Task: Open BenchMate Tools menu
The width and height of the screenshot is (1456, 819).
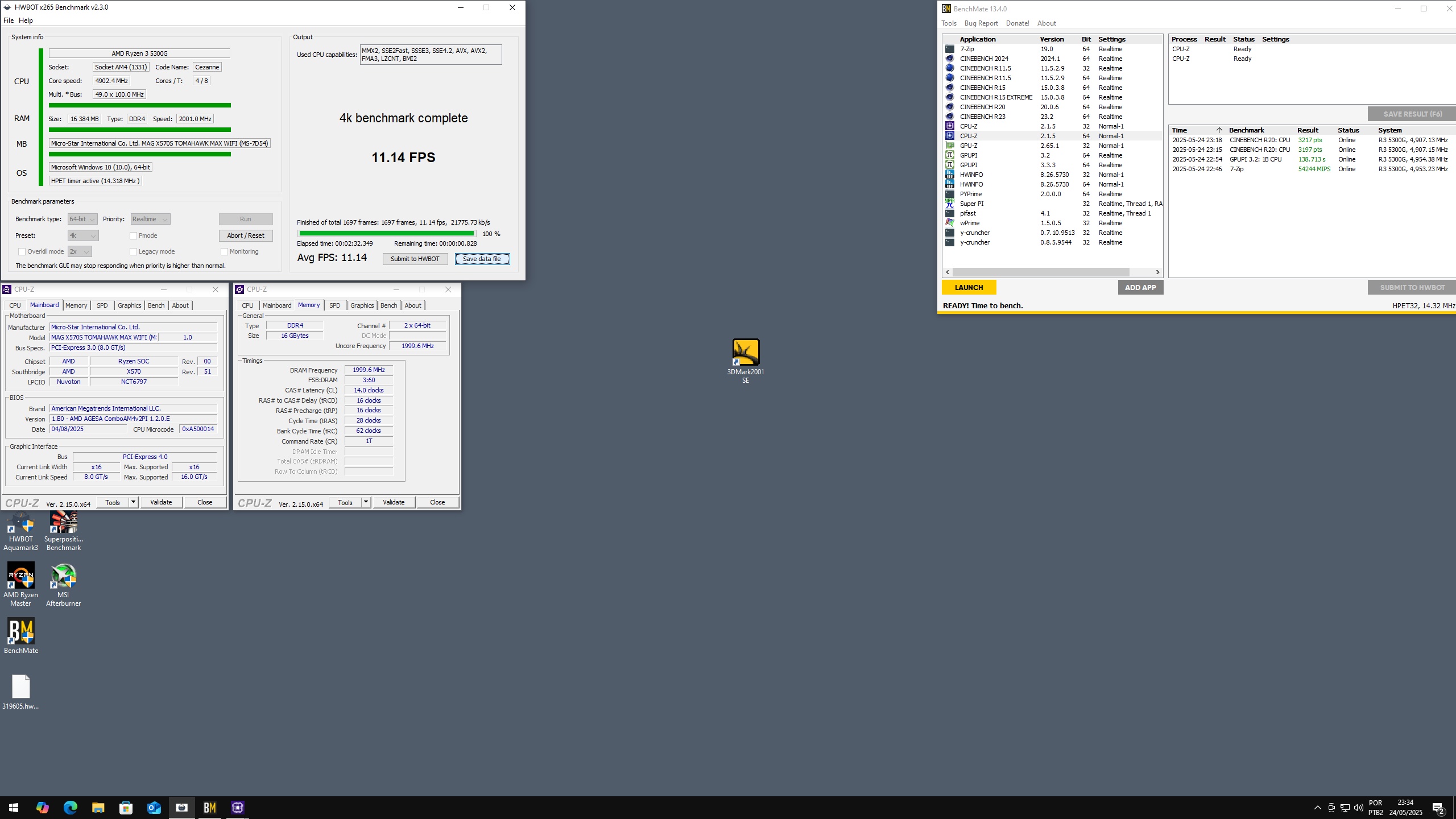Action: point(949,23)
